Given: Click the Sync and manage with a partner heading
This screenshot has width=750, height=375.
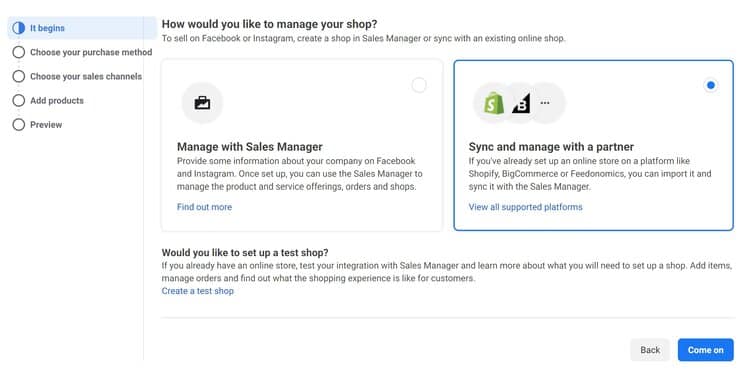Looking at the screenshot, I should [551, 146].
